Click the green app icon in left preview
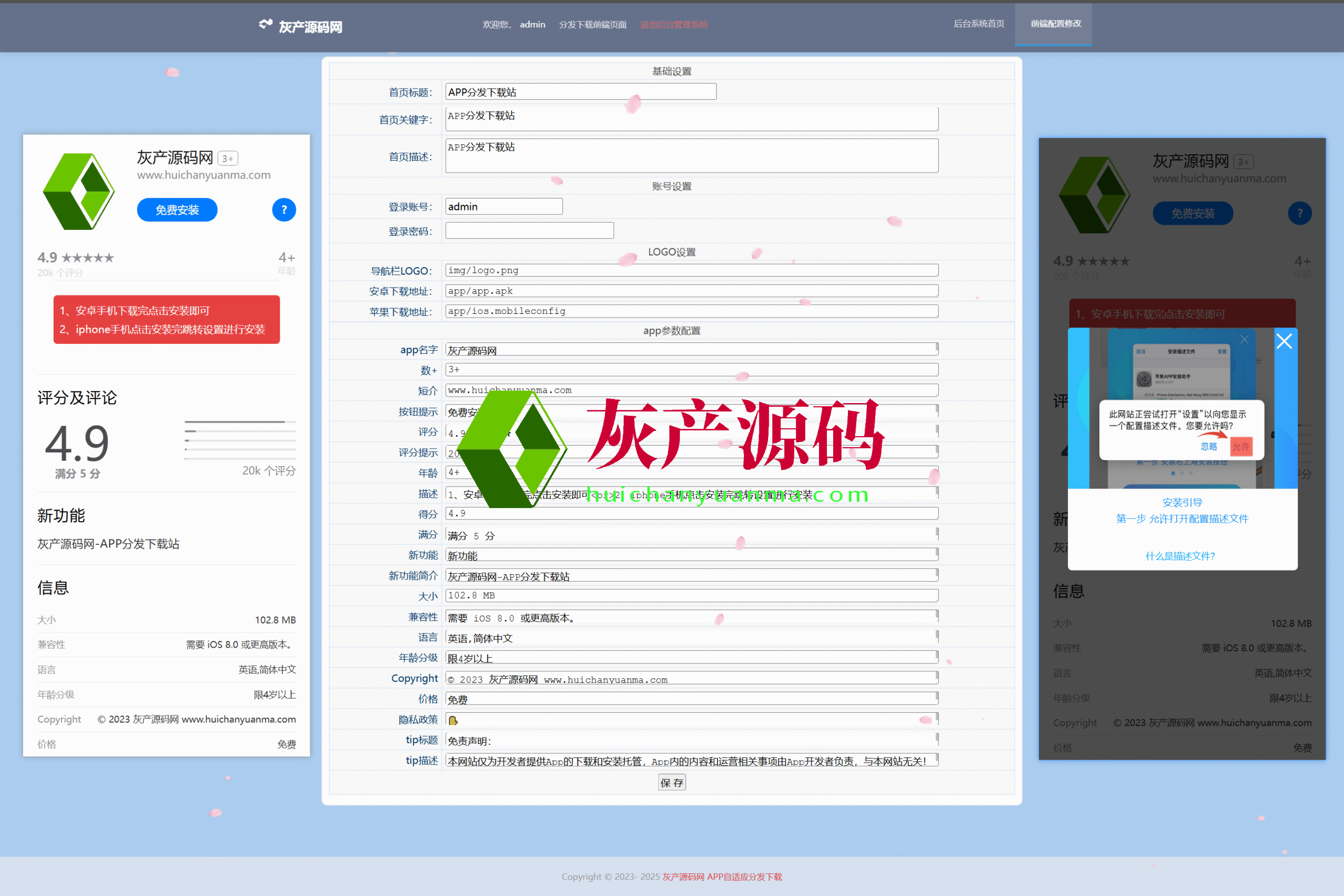The height and width of the screenshot is (896, 1344). pos(79,192)
